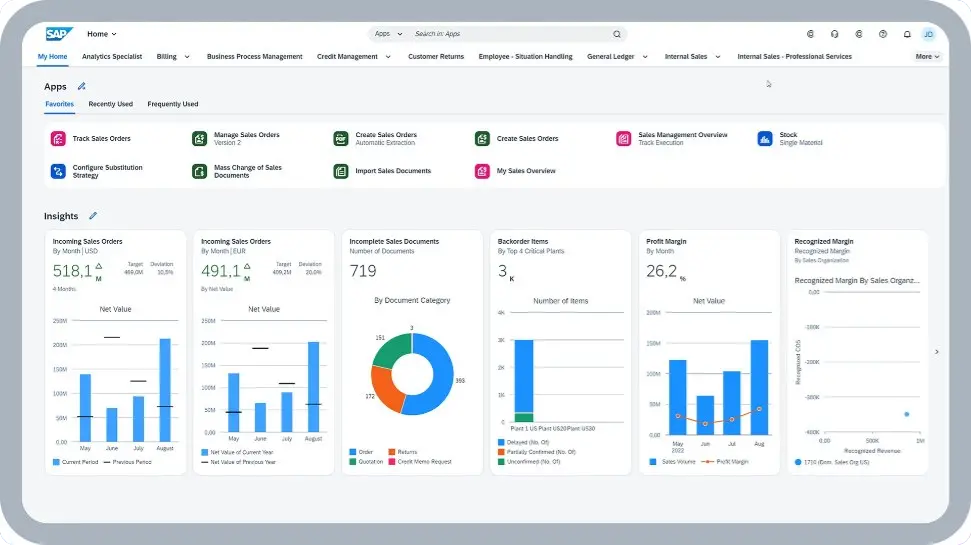
Task: Open Internal Sales - Professional Services tab
Action: (x=795, y=56)
